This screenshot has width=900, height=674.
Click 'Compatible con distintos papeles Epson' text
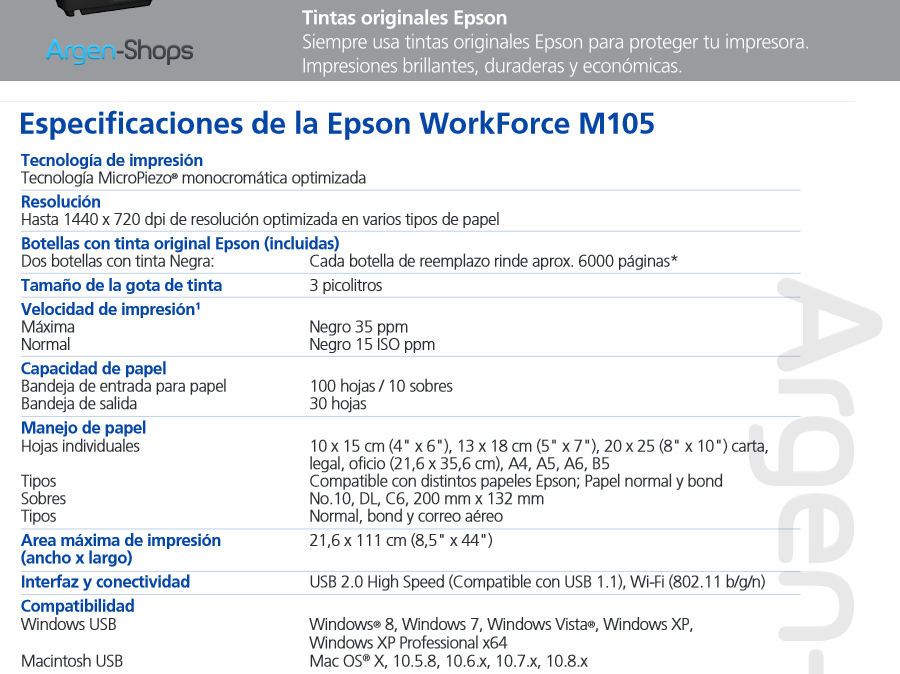tap(516, 481)
